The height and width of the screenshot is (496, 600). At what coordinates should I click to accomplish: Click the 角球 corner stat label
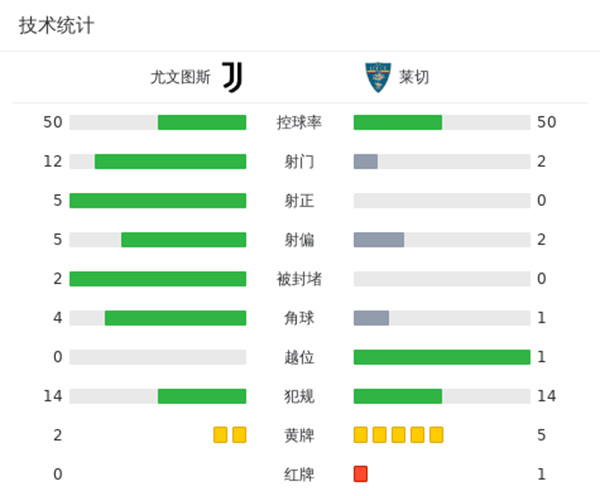299,318
